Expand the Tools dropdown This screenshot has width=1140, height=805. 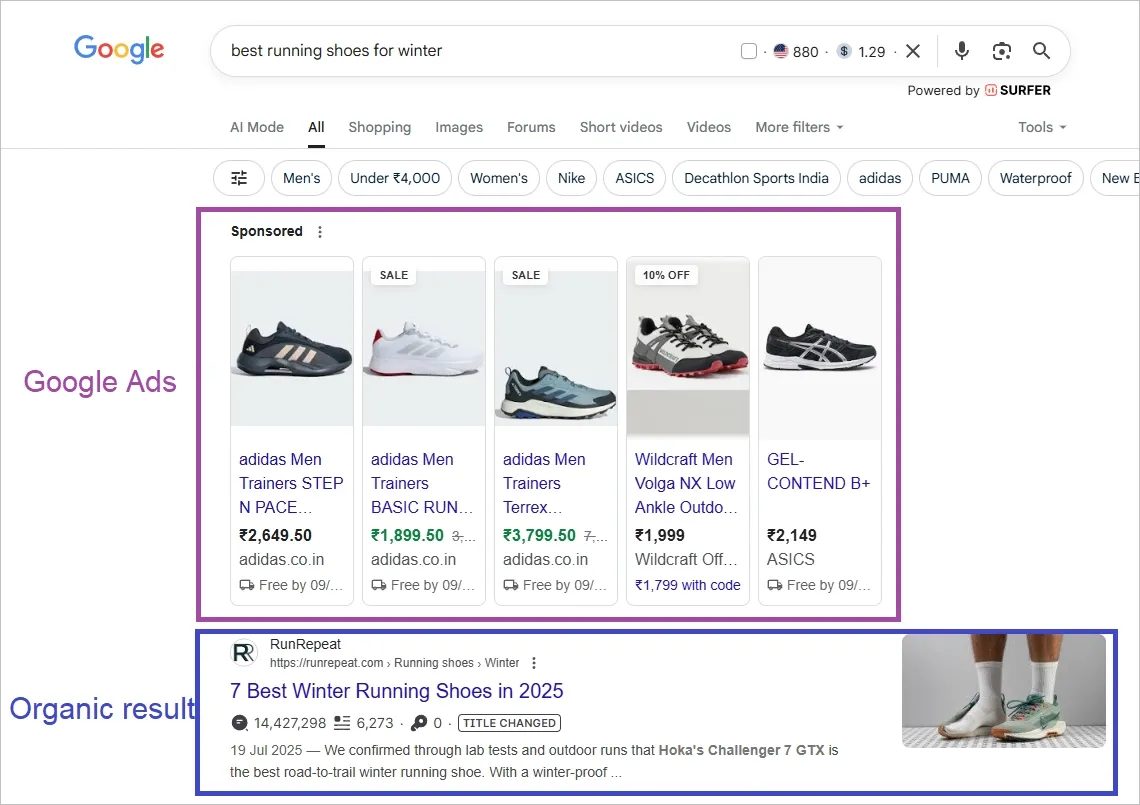click(1042, 127)
